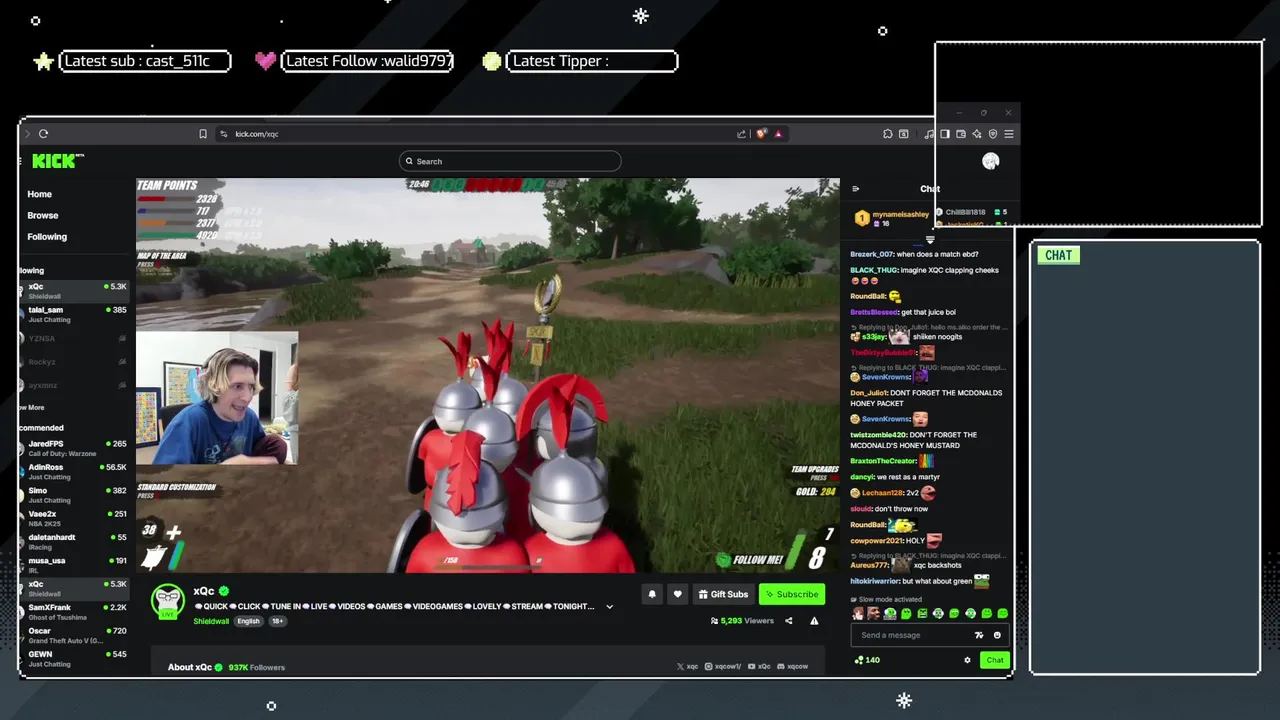
Task: Insert the first quick emote by the chat box
Action: pos(858,613)
